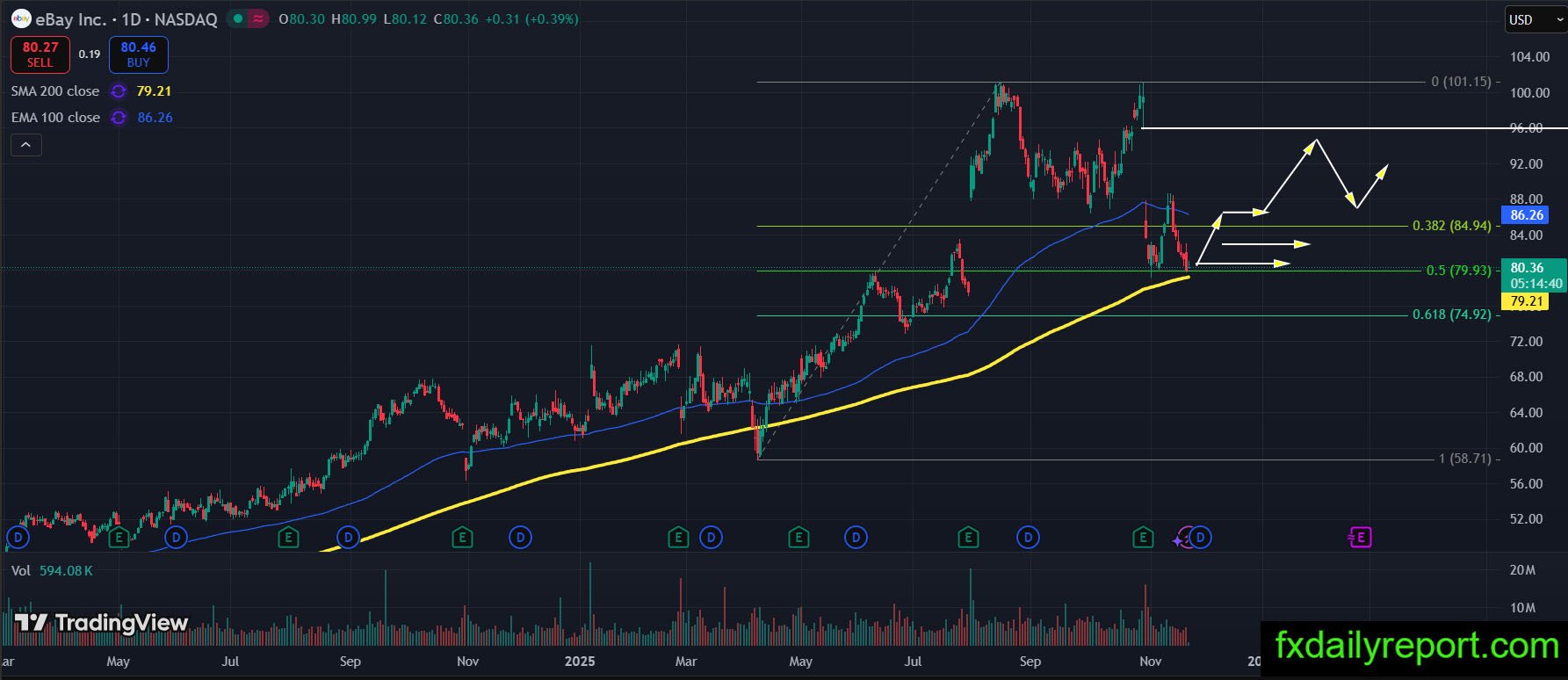The width and height of the screenshot is (1568, 680).
Task: Click the 0.19 spread value
Action: point(90,54)
